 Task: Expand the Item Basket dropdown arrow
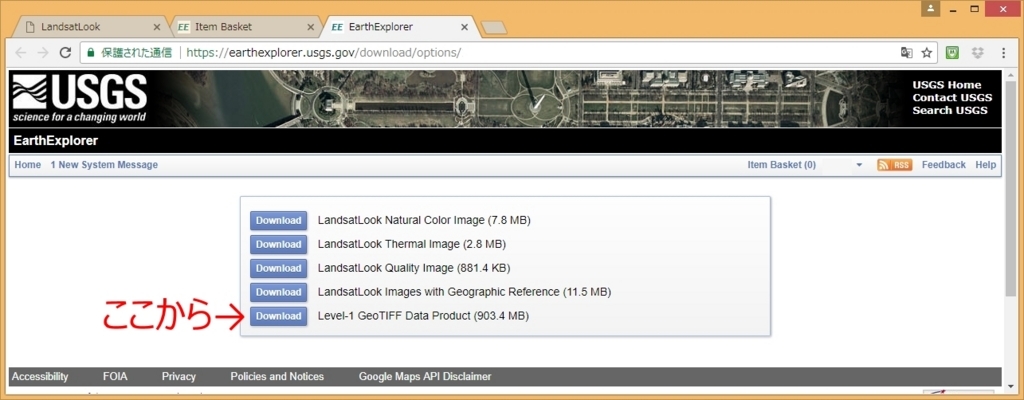pyautogui.click(x=859, y=165)
